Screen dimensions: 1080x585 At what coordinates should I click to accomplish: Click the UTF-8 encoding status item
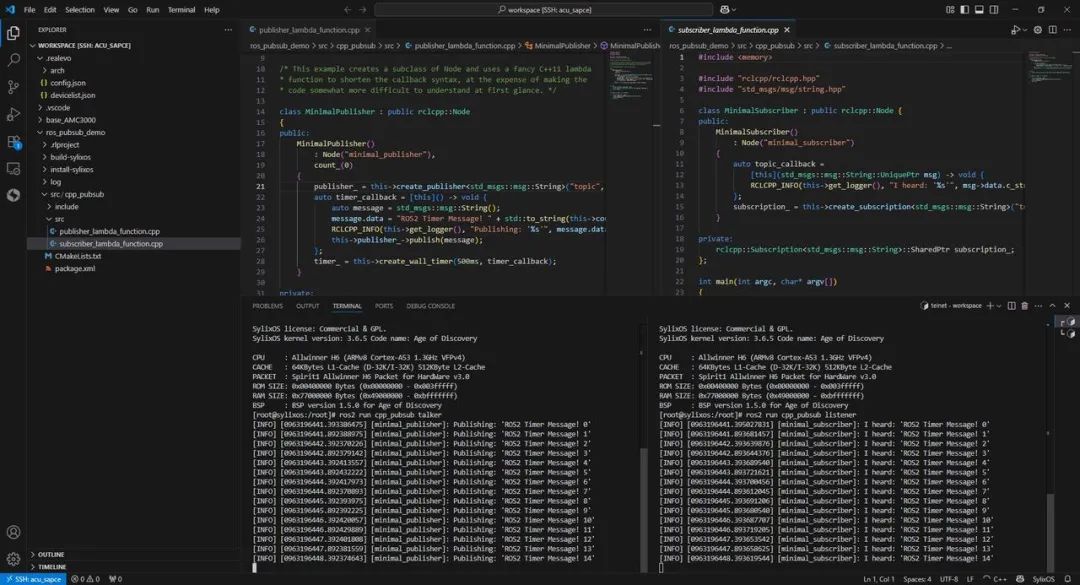[x=948, y=578]
